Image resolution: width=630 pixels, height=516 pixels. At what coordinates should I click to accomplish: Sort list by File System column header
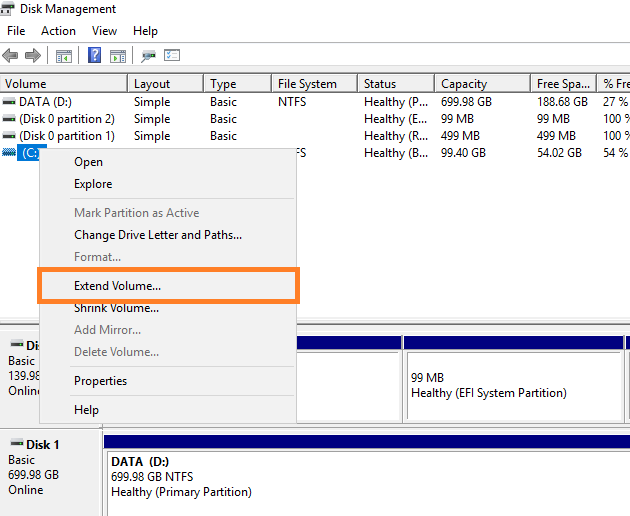tap(307, 84)
